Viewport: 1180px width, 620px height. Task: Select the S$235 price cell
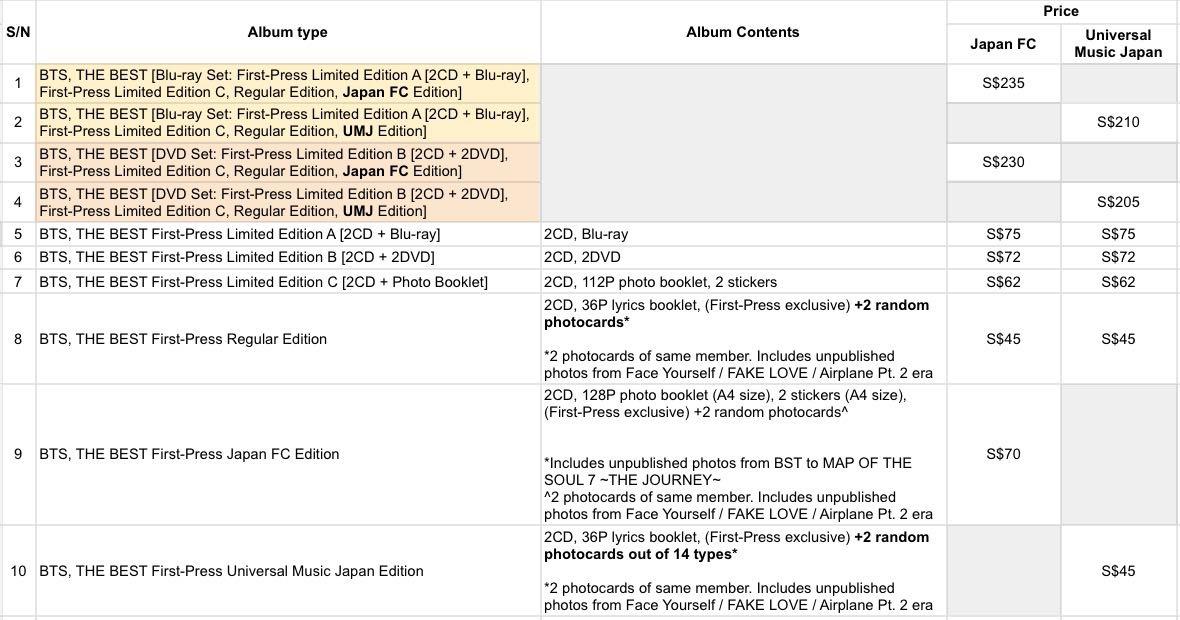(x=1003, y=83)
